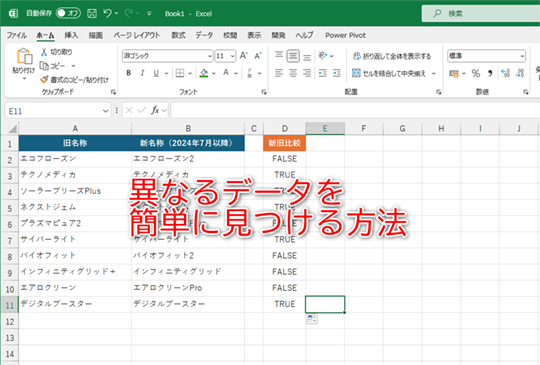The image size is (540, 365).
Task: Open the 数式 tab
Action: (x=178, y=35)
